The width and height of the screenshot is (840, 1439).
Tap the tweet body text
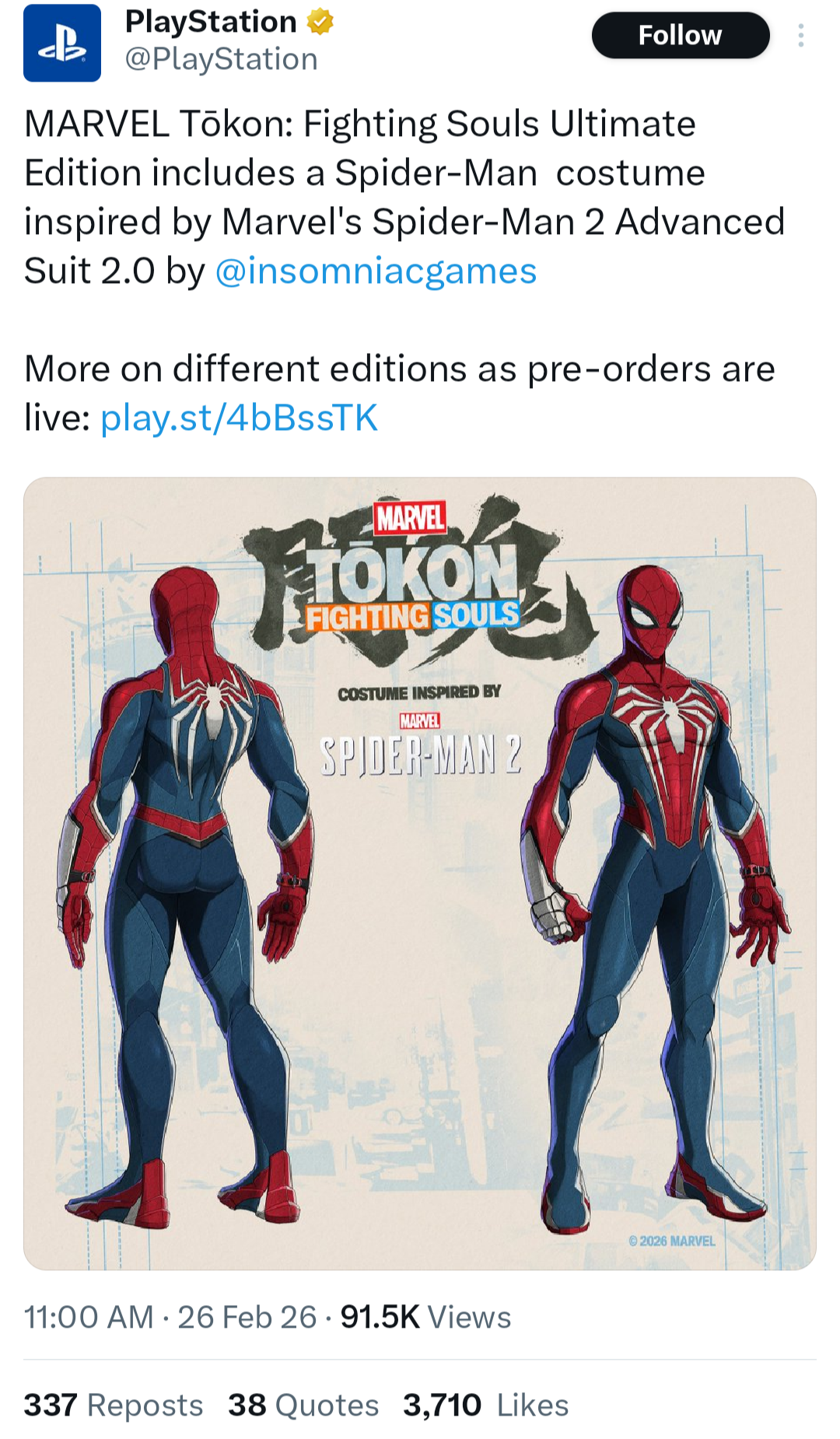(404, 271)
